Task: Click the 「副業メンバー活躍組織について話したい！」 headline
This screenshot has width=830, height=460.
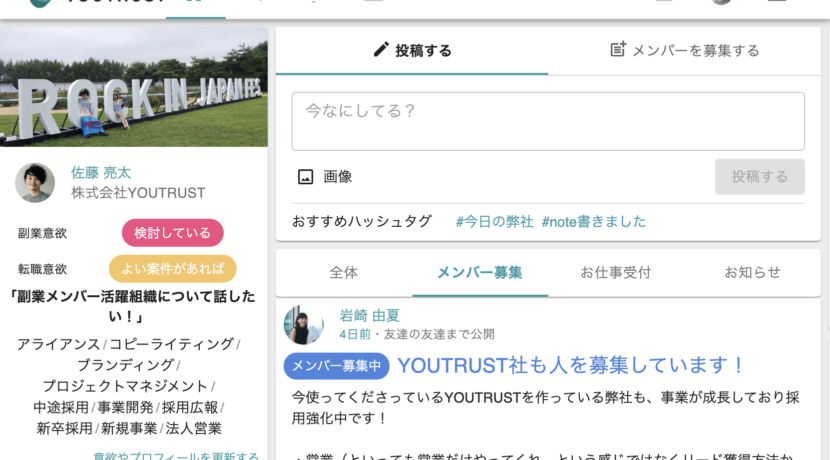Action: tap(133, 306)
